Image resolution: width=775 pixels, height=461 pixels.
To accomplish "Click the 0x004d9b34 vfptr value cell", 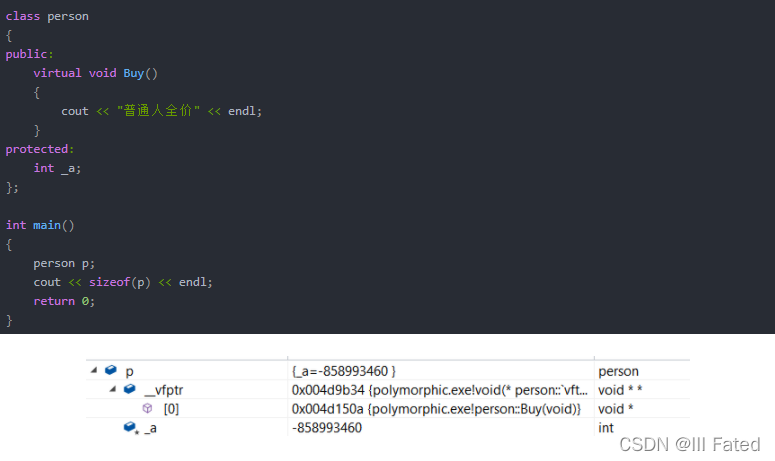I will (439, 390).
